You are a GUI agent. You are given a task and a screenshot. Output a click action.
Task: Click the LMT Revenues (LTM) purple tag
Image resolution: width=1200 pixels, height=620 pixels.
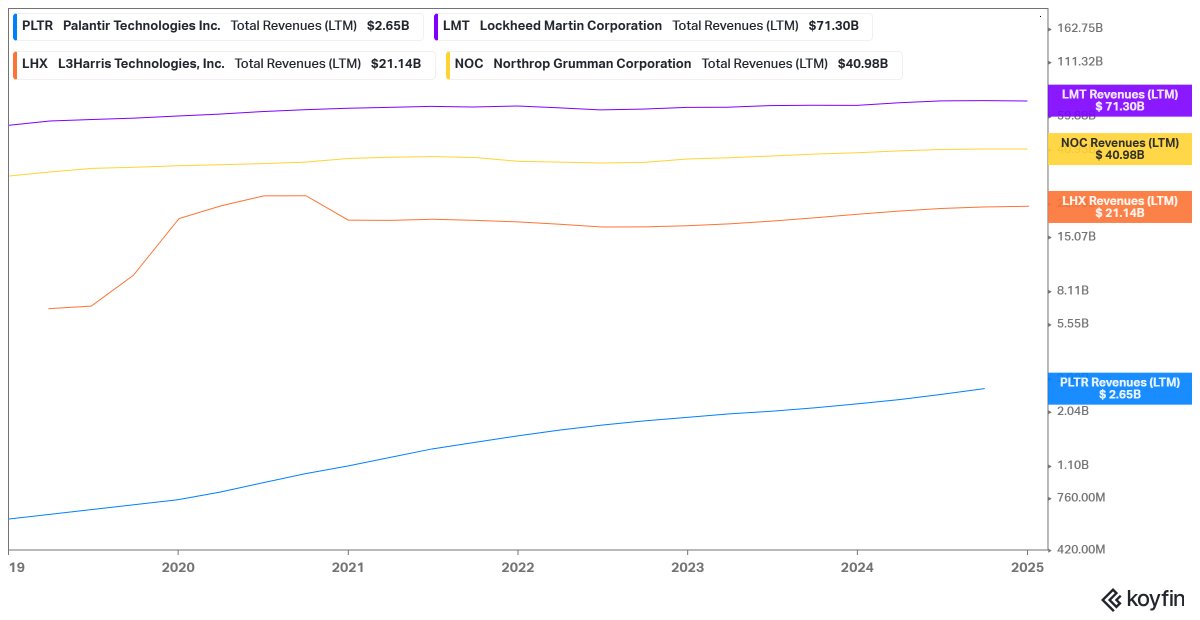coord(1120,100)
